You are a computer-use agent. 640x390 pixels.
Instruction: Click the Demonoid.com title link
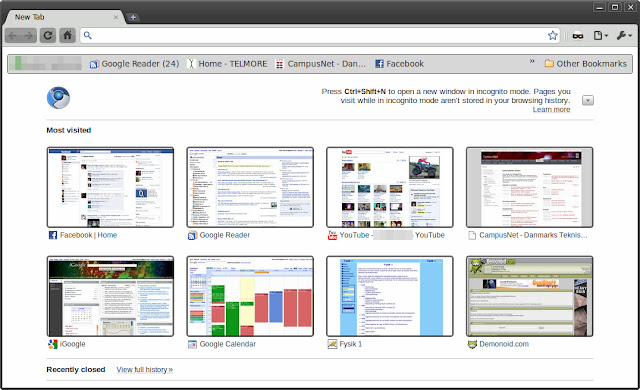coord(504,344)
